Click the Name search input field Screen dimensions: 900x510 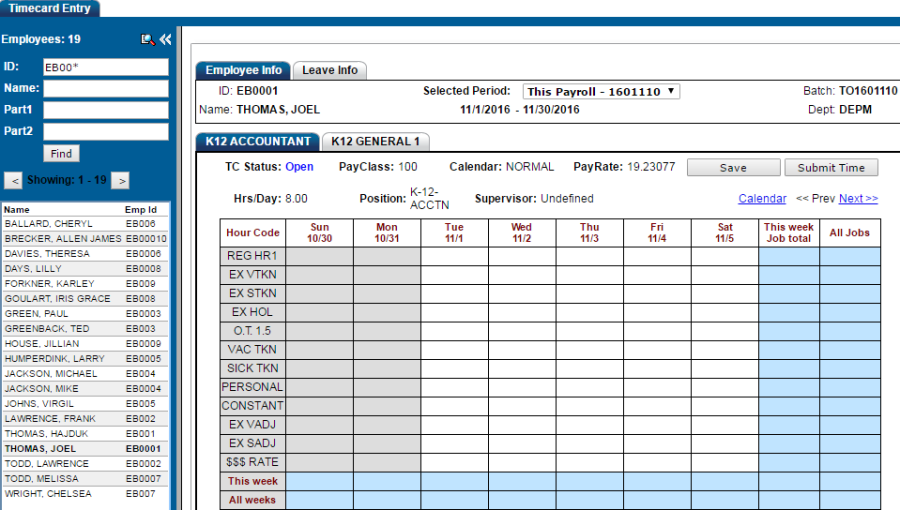105,88
